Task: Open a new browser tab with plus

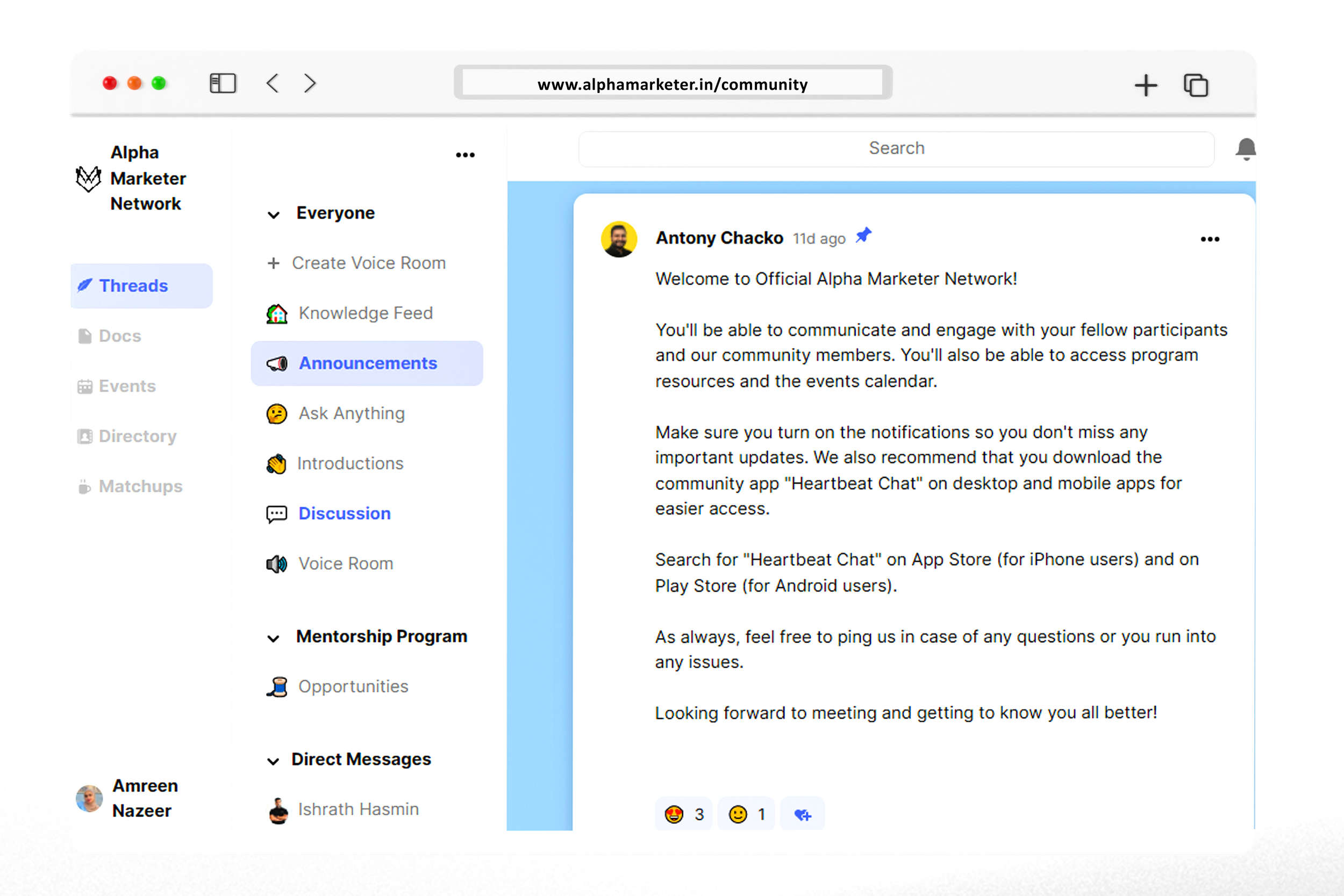Action: tap(1146, 85)
